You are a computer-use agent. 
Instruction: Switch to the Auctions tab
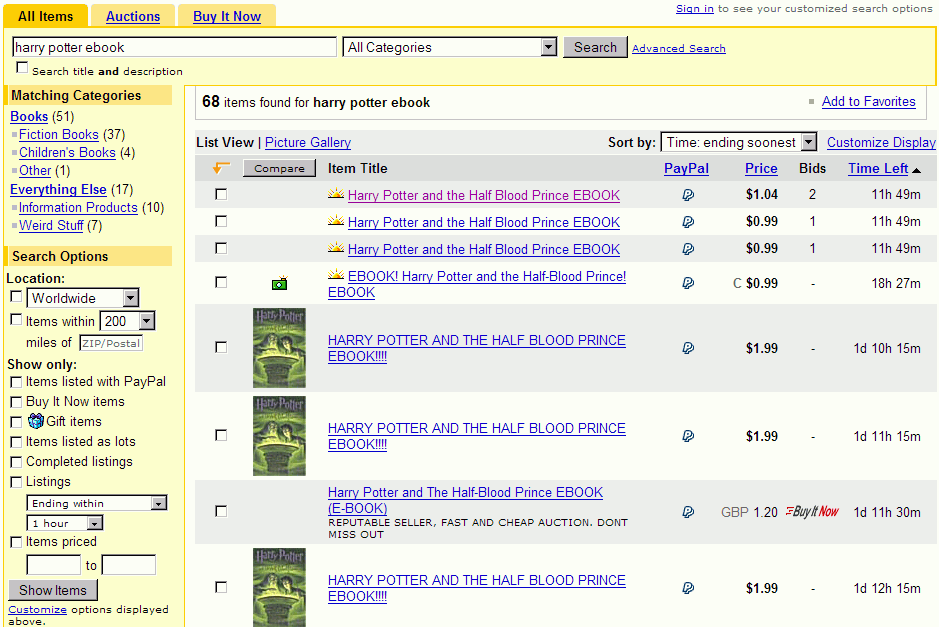pyautogui.click(x=133, y=16)
